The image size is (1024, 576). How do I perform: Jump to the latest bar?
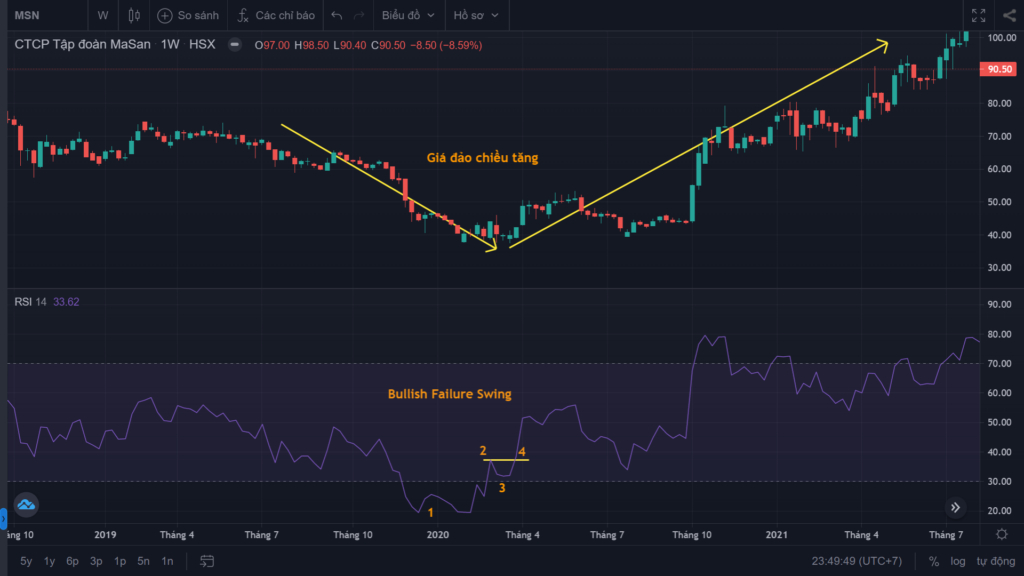[x=955, y=507]
